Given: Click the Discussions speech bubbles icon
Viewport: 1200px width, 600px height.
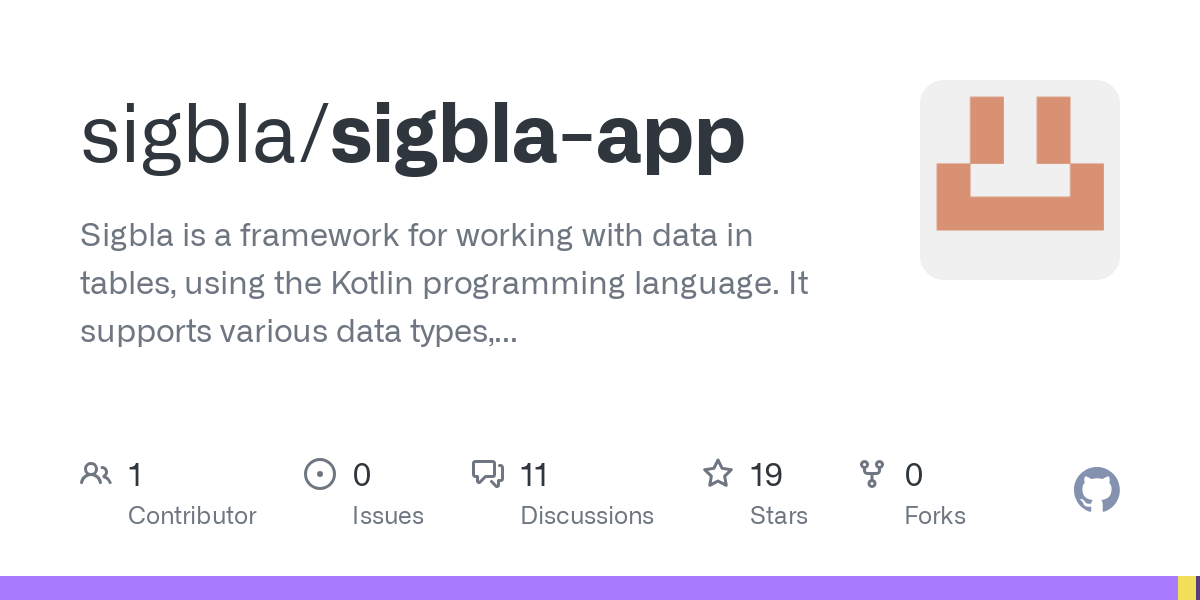Looking at the screenshot, I should click(x=488, y=473).
